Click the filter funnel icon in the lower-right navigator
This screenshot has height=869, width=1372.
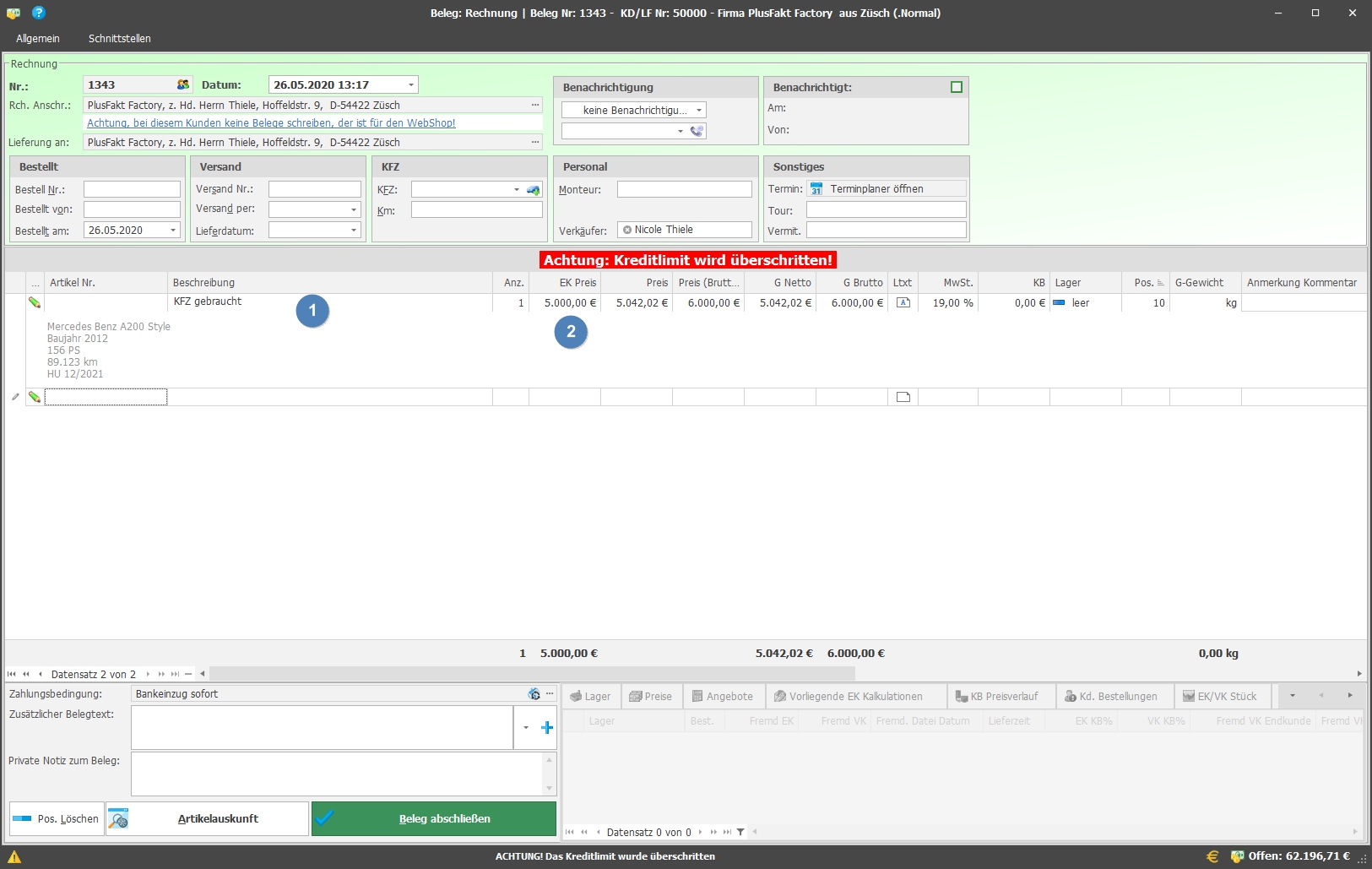740,832
